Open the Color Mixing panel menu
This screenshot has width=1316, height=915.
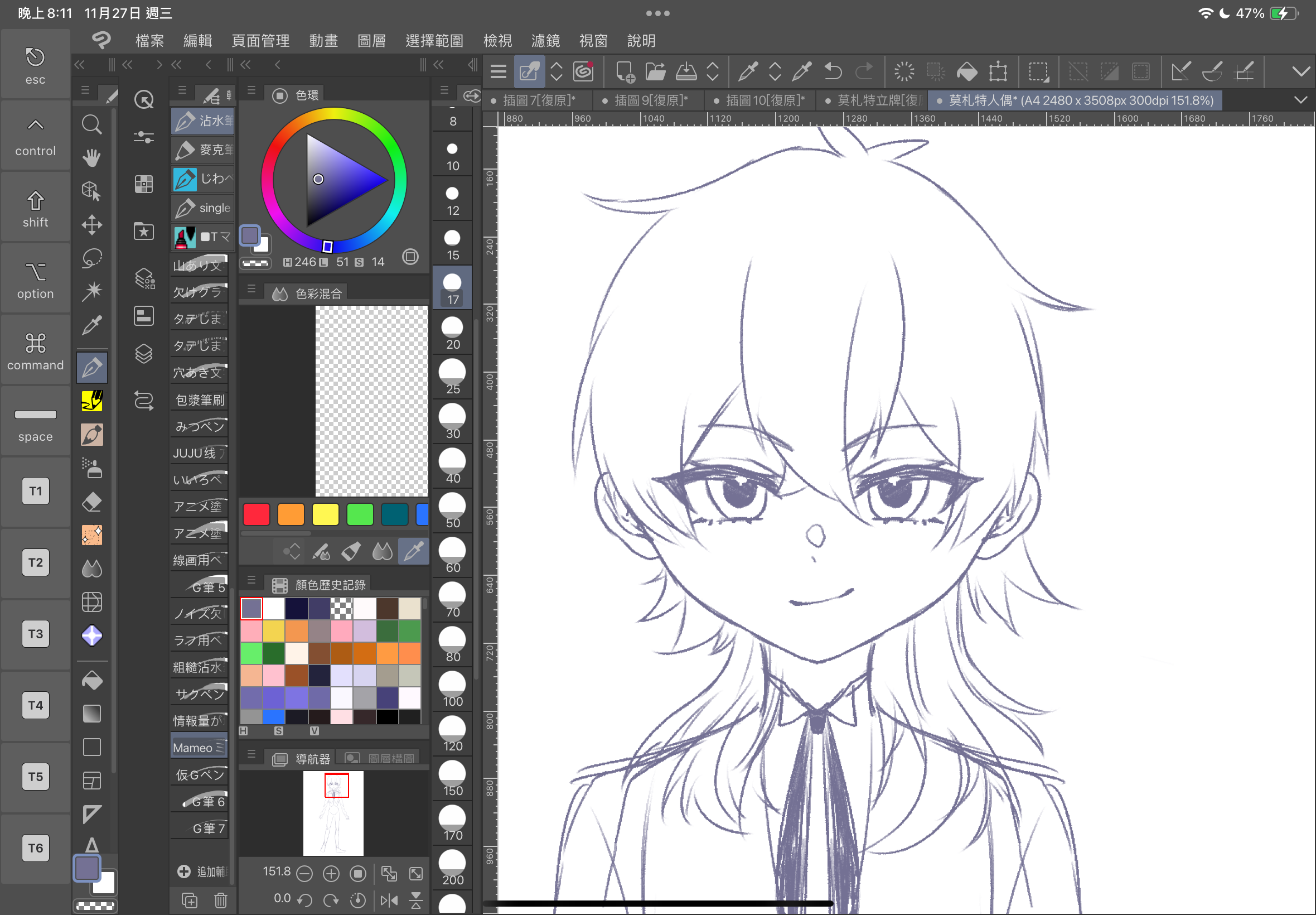click(x=251, y=289)
